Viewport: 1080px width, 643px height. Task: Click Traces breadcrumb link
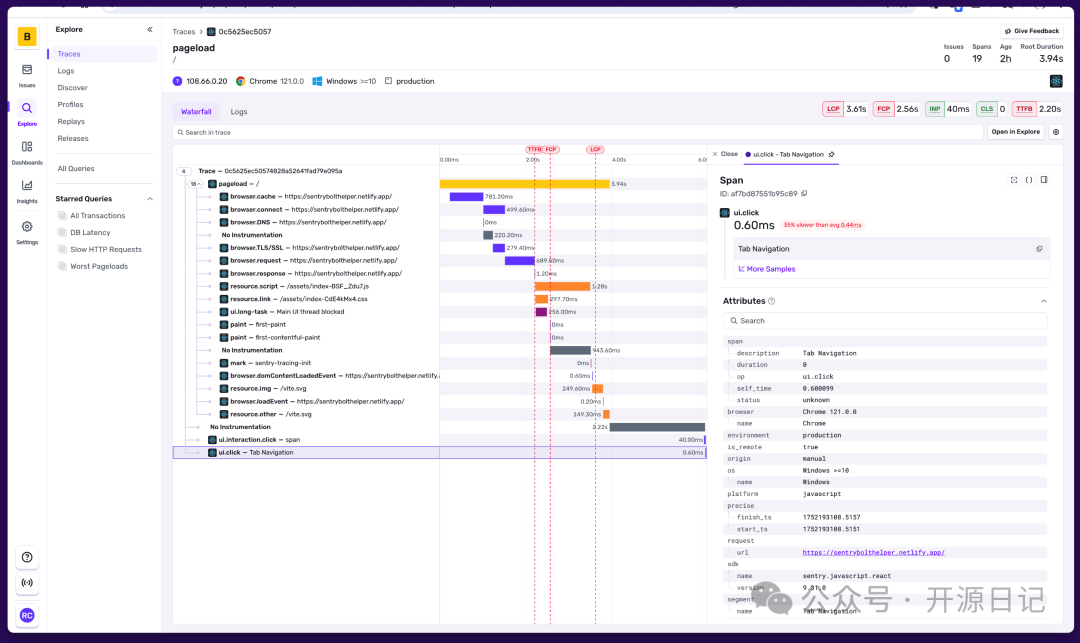184,32
